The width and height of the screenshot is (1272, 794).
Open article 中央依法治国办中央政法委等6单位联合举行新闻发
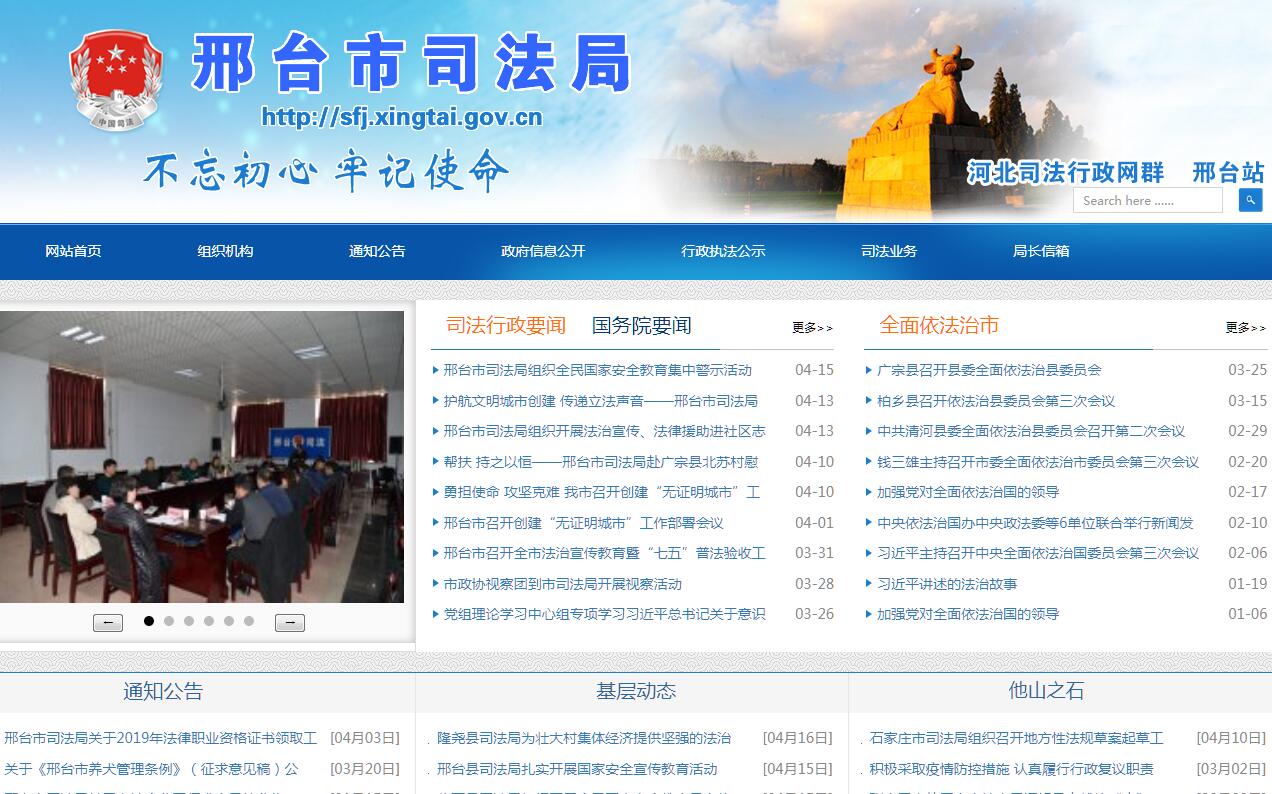[1035, 523]
